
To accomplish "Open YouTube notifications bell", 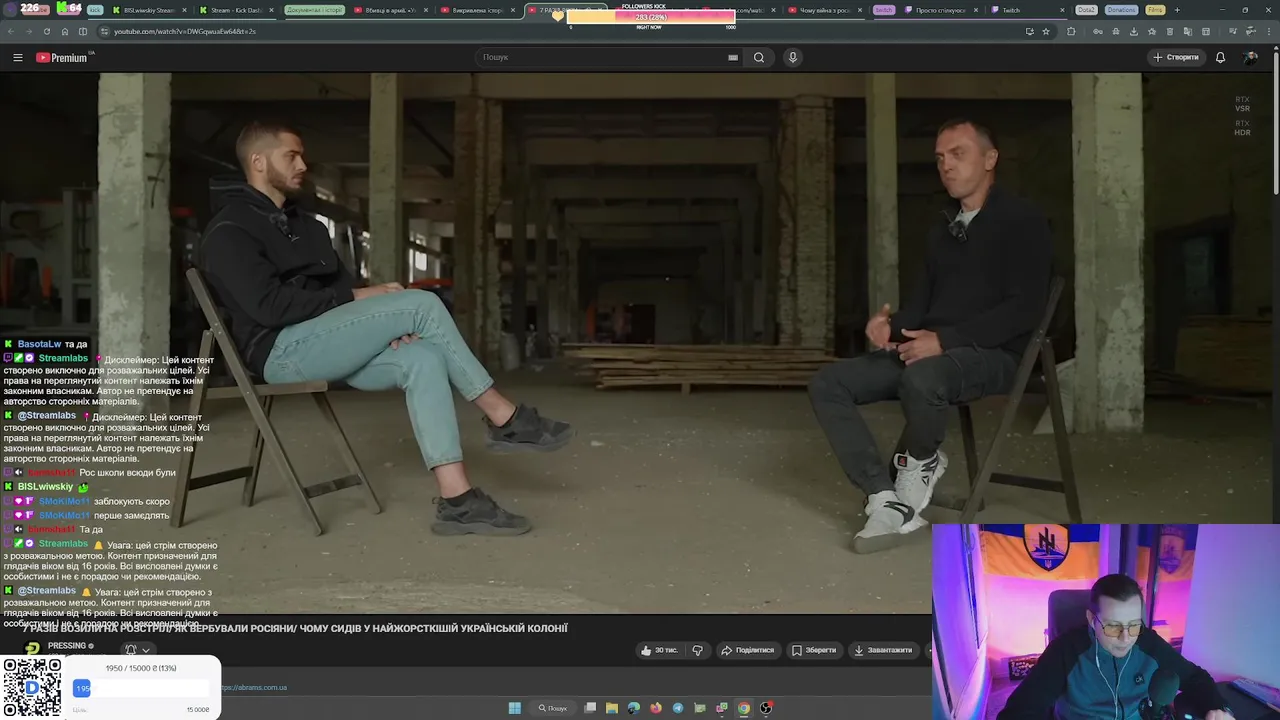I will [x=1220, y=57].
